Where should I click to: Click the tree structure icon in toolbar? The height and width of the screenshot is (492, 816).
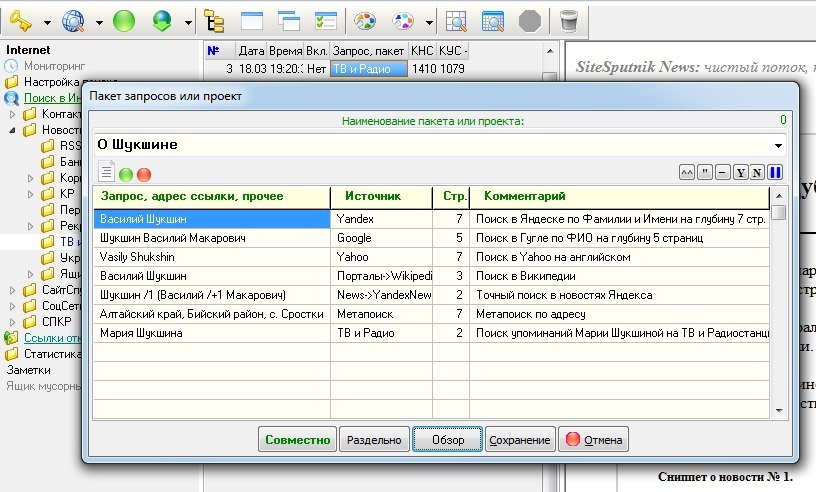pyautogui.click(x=214, y=20)
